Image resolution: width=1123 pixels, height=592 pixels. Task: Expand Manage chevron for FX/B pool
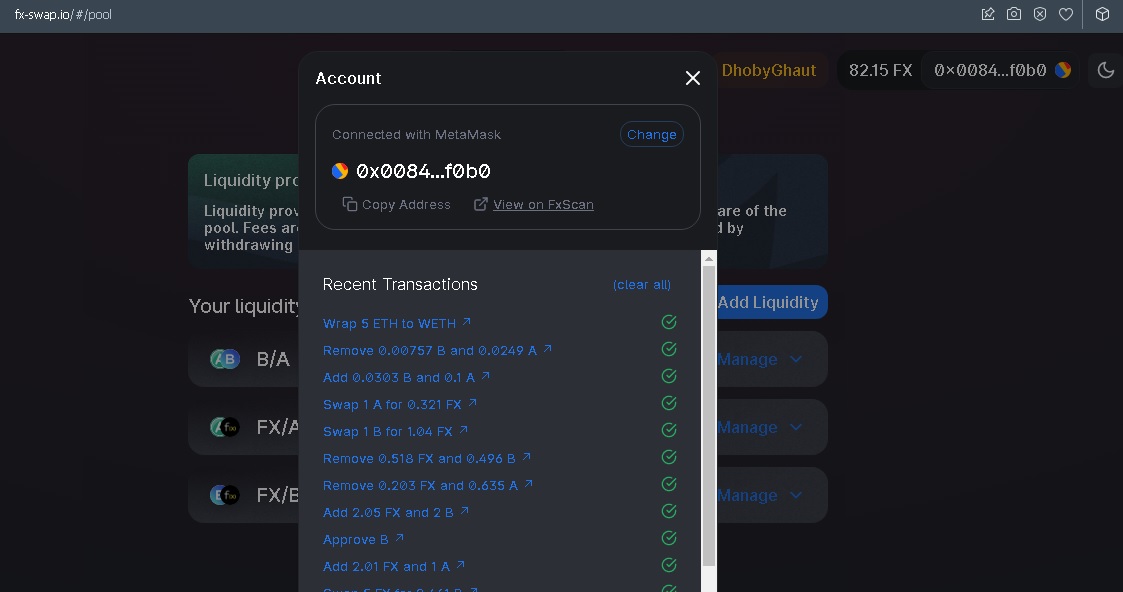[x=796, y=495]
